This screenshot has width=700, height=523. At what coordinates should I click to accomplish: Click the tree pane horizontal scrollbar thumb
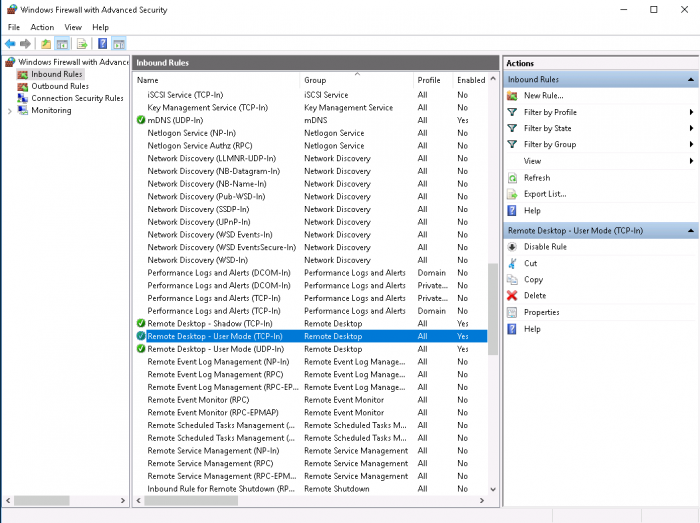(x=42, y=501)
